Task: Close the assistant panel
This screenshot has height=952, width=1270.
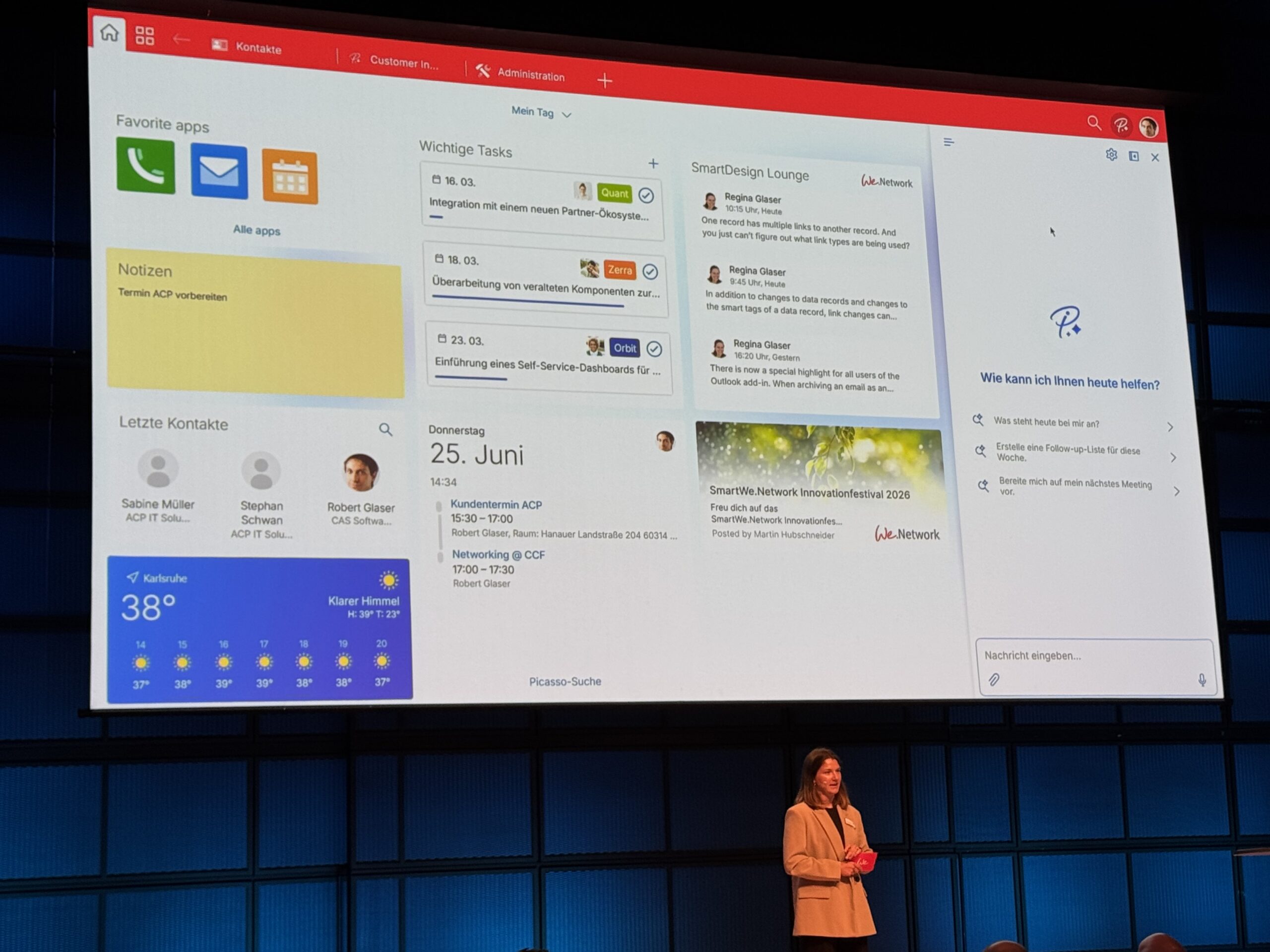Action: [x=1154, y=157]
